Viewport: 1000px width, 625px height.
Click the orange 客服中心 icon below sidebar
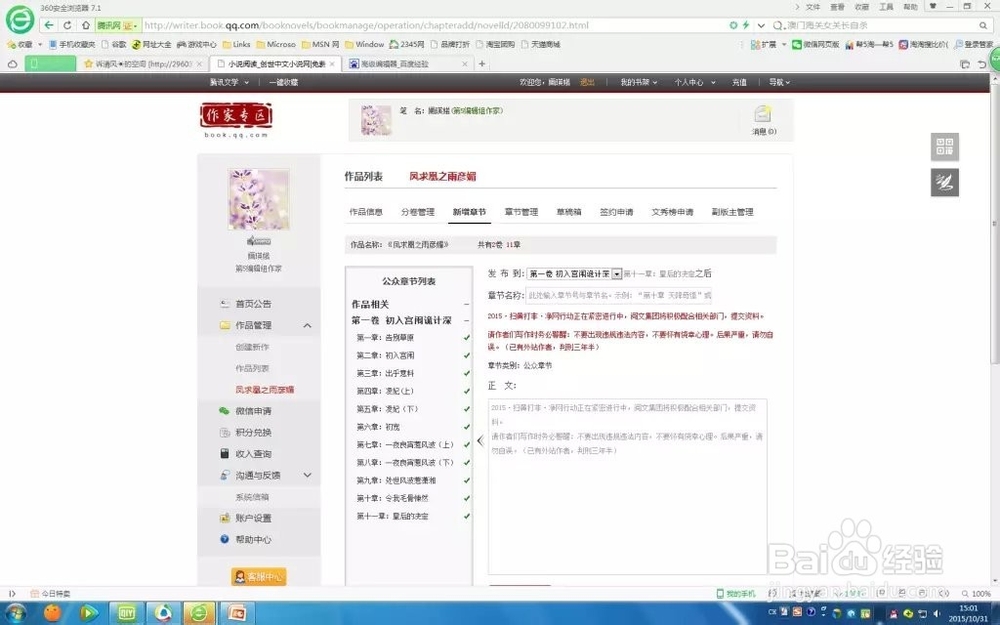[x=258, y=577]
